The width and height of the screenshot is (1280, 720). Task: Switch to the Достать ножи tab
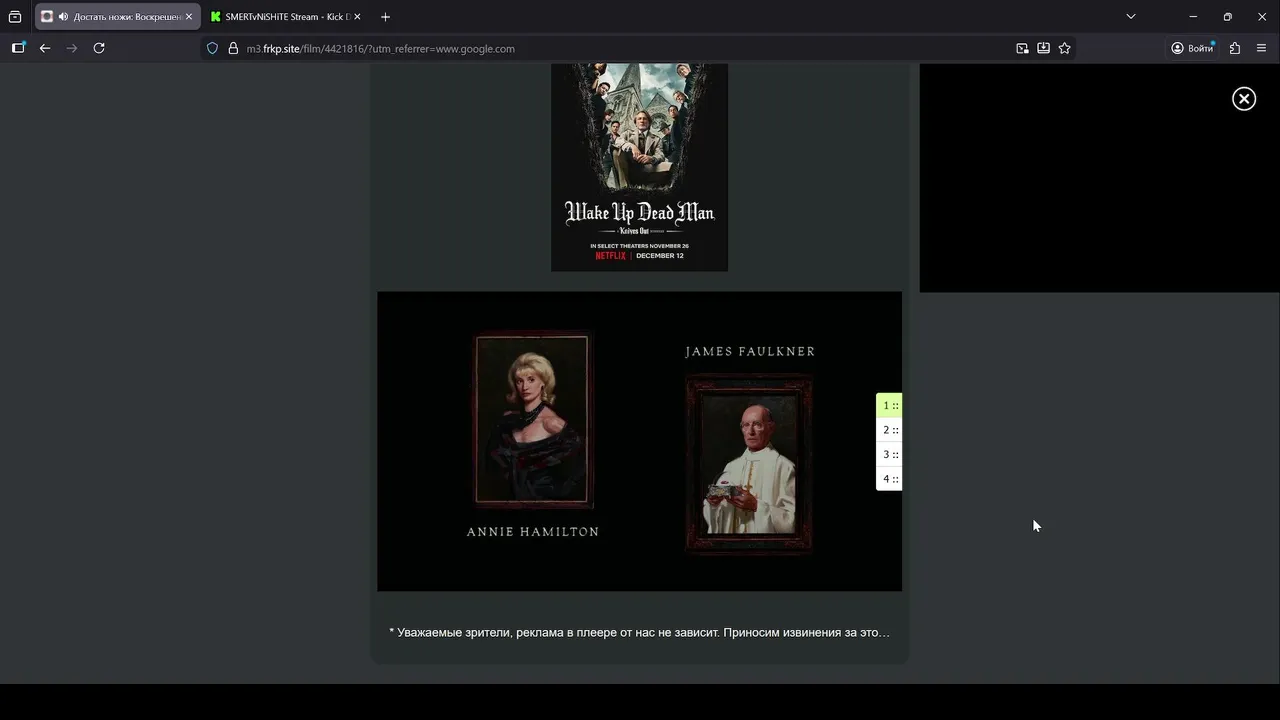click(117, 17)
